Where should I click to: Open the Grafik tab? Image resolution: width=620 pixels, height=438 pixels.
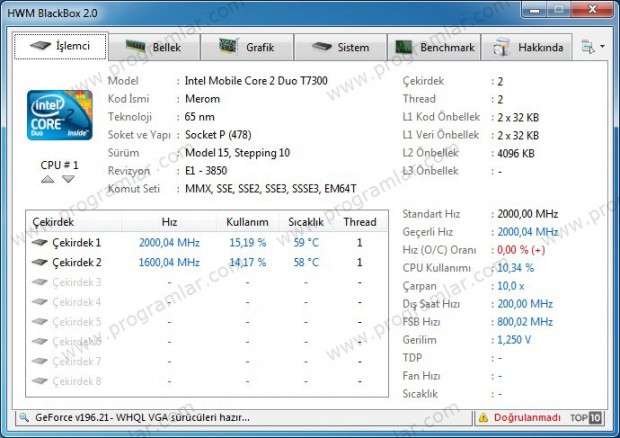point(247,47)
